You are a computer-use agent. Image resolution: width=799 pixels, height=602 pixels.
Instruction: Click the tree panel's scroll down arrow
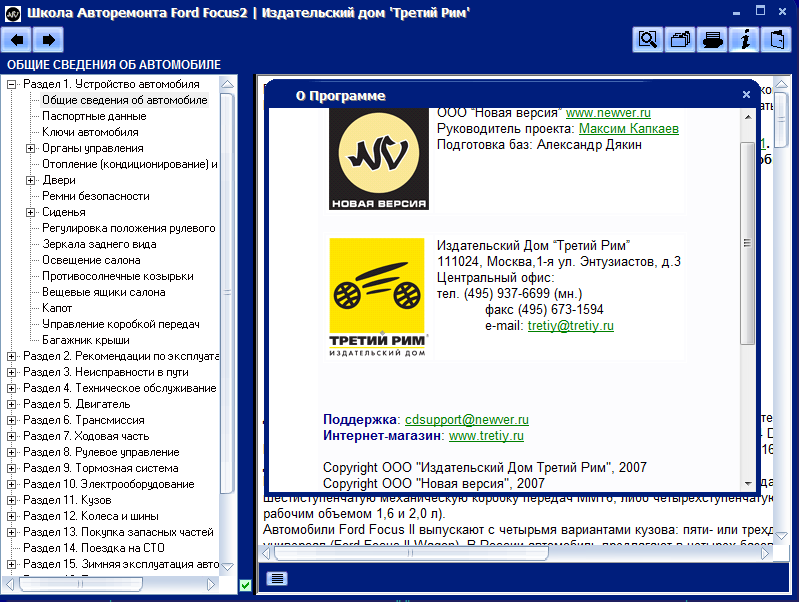pos(228,566)
